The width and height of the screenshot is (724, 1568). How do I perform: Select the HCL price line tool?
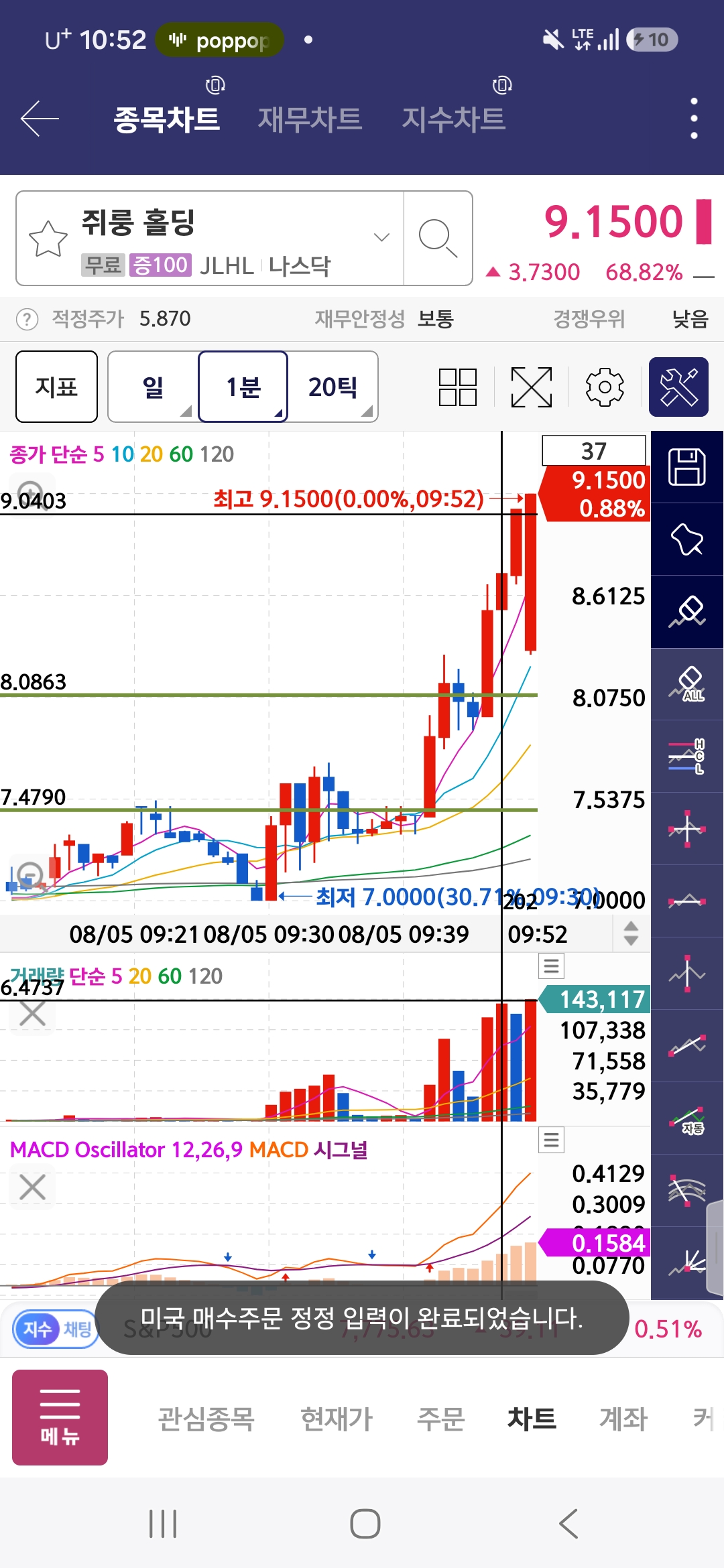pos(687,757)
